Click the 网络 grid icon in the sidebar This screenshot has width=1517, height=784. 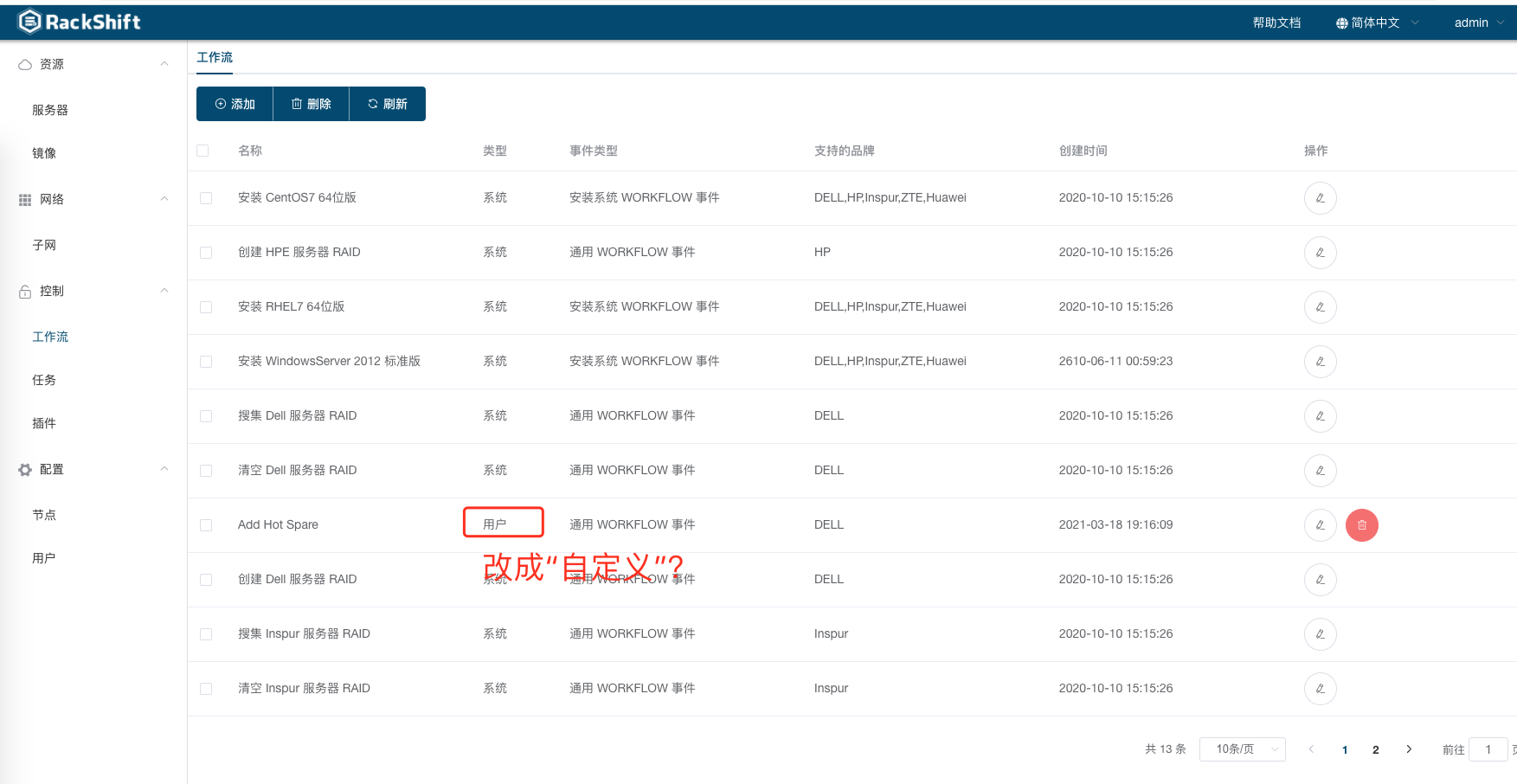(x=24, y=199)
